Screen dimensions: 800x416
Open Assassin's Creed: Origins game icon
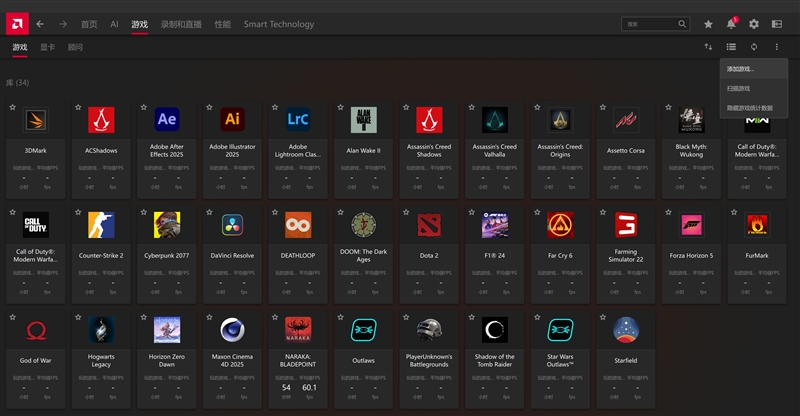pyautogui.click(x=560, y=120)
